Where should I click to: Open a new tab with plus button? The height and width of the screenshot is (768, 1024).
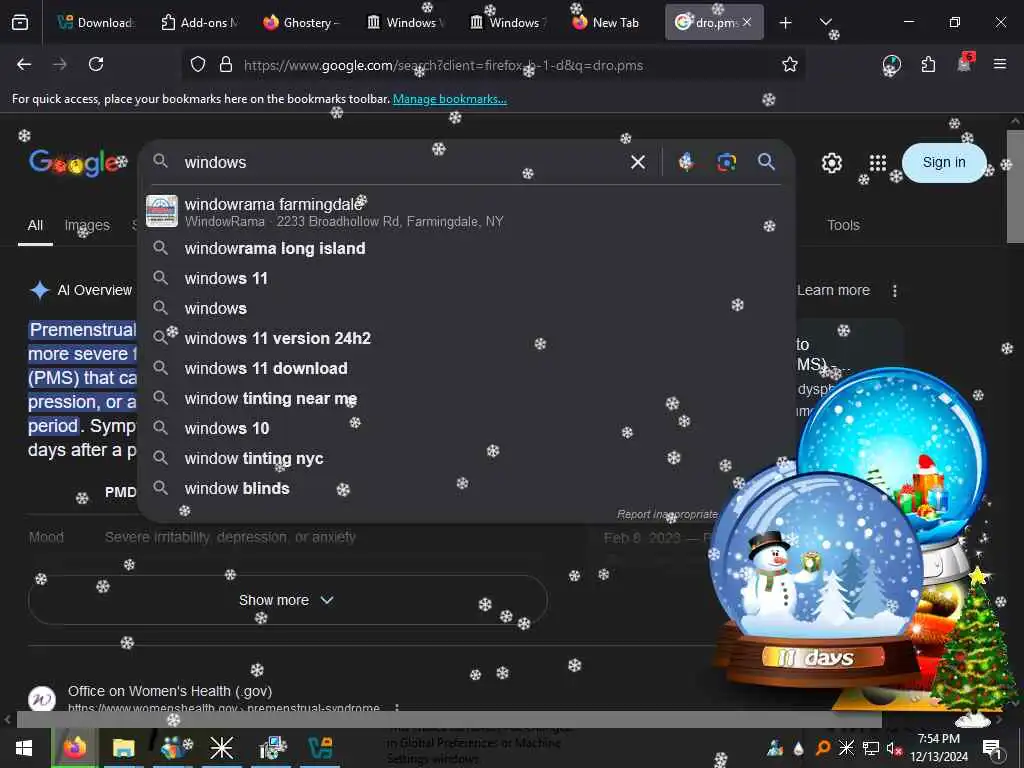point(786,23)
